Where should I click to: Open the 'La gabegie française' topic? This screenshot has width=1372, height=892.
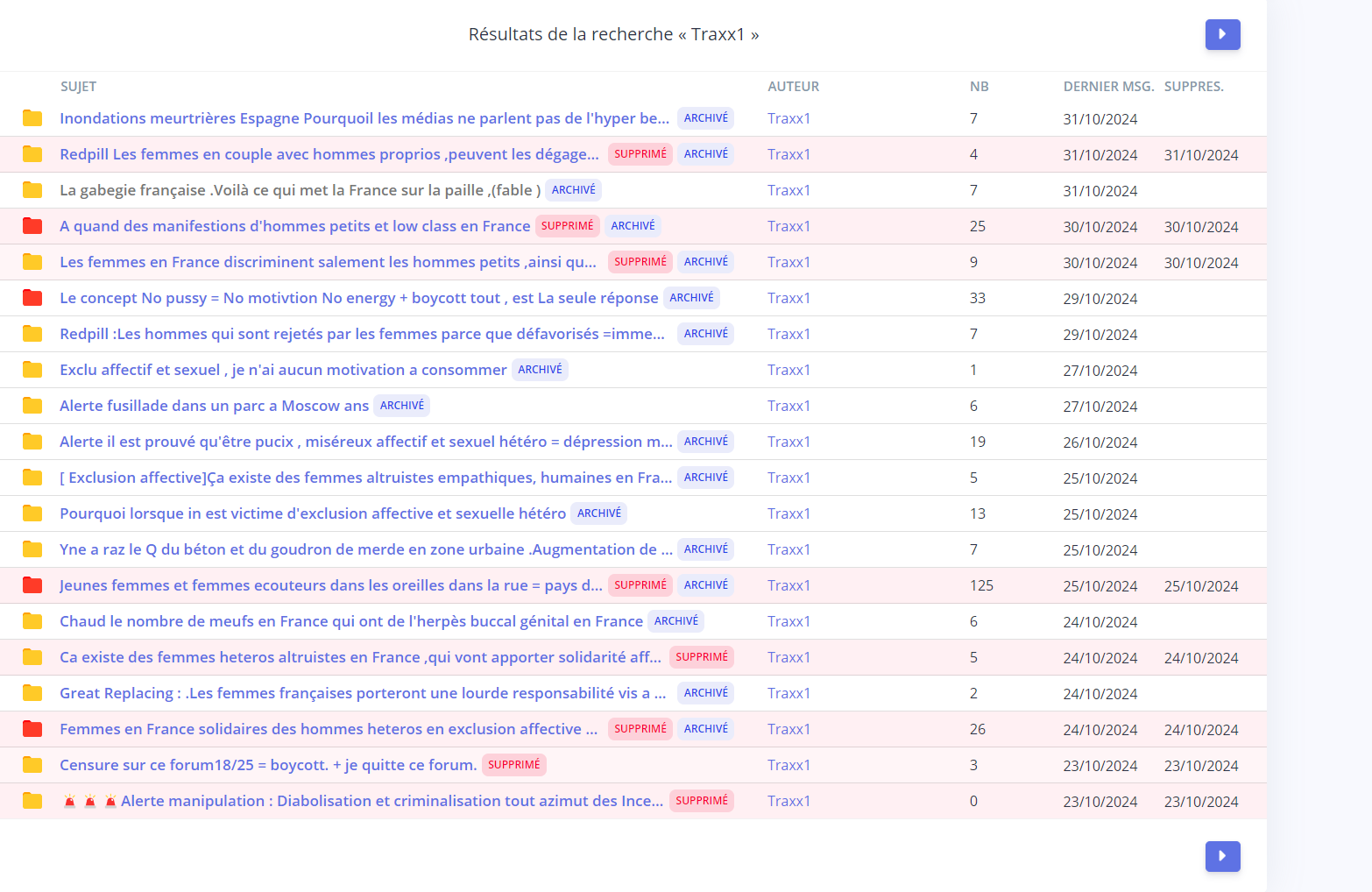(300, 190)
